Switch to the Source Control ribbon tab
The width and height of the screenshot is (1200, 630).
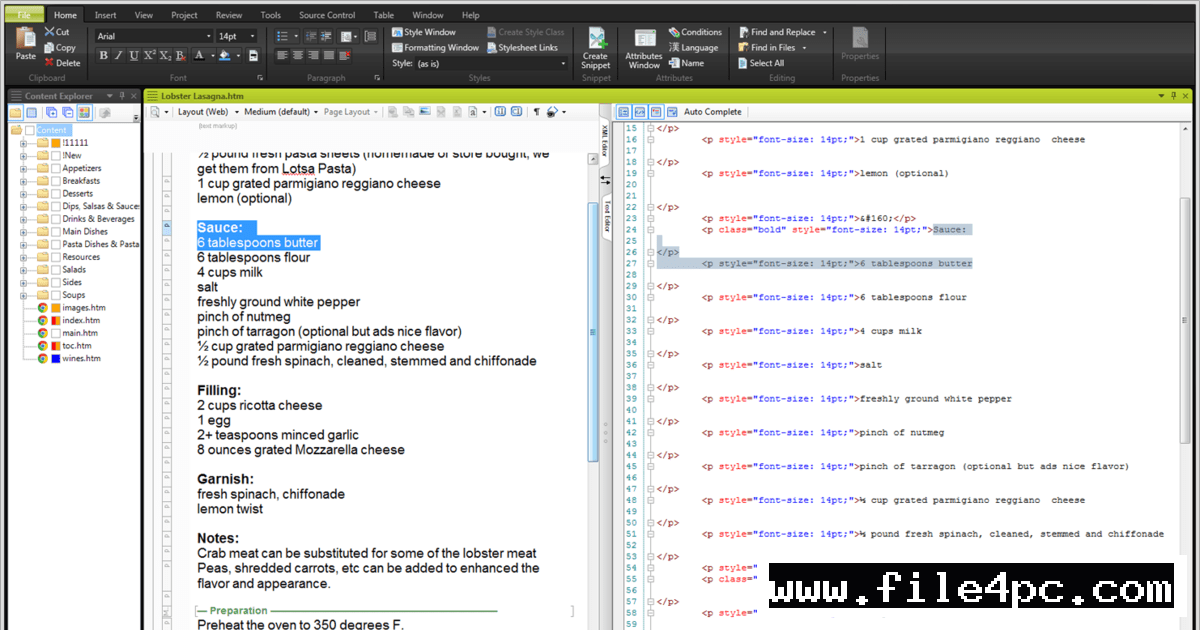click(327, 15)
